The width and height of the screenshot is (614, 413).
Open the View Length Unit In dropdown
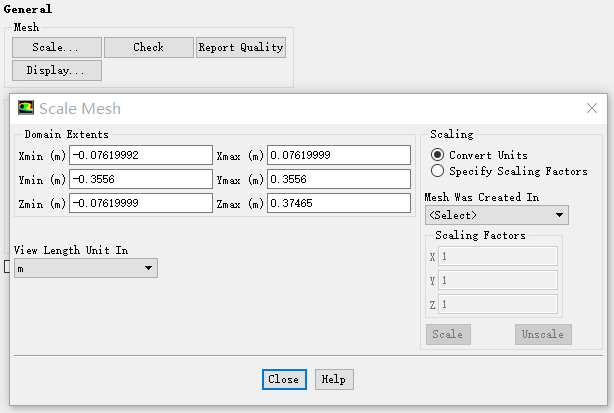(x=86, y=268)
